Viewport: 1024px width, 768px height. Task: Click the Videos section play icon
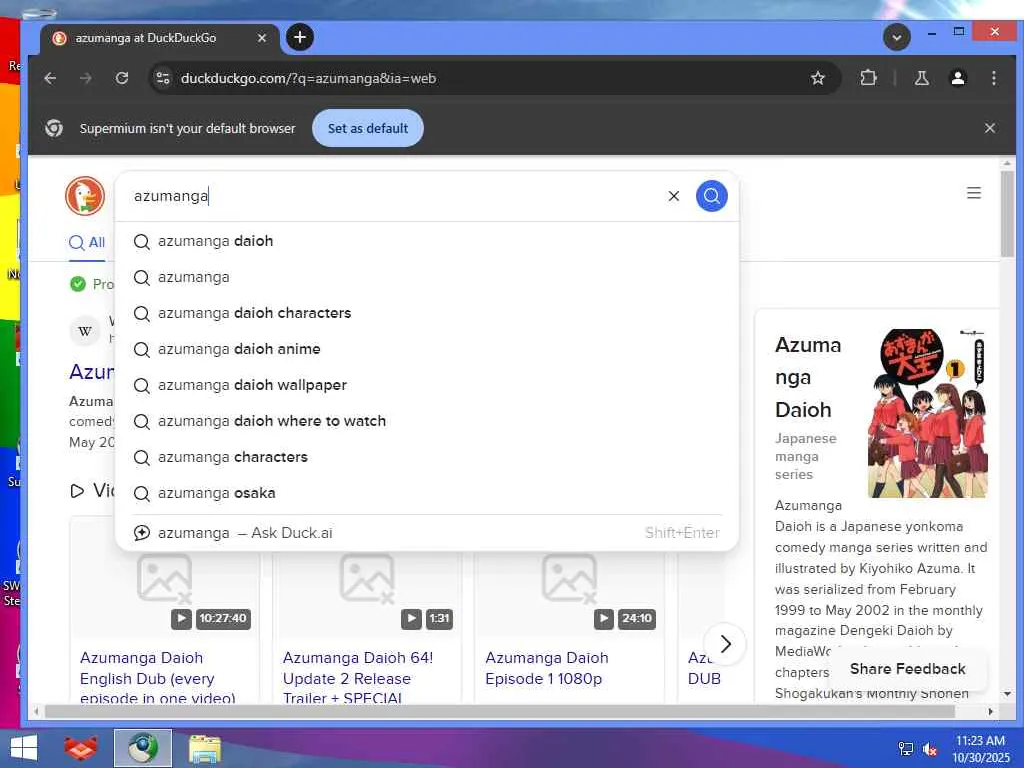[77, 490]
